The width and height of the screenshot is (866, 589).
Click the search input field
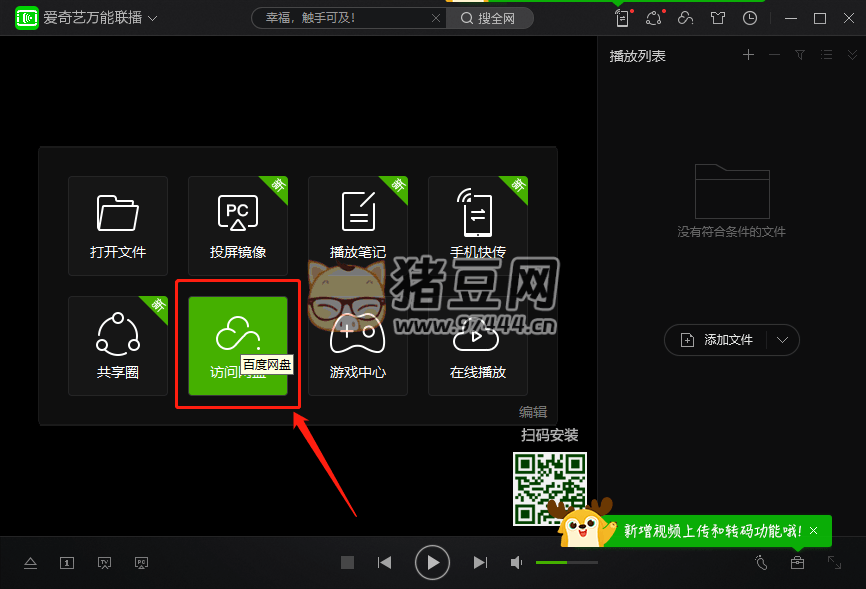point(340,18)
